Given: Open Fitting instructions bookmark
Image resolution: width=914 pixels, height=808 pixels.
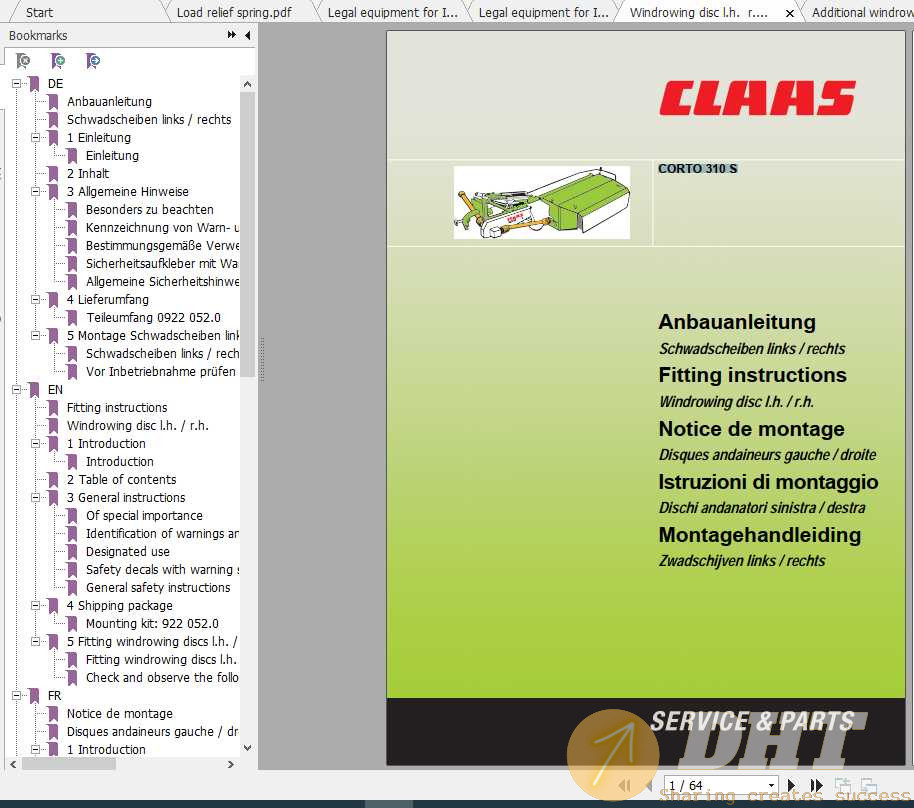Looking at the screenshot, I should [x=117, y=407].
